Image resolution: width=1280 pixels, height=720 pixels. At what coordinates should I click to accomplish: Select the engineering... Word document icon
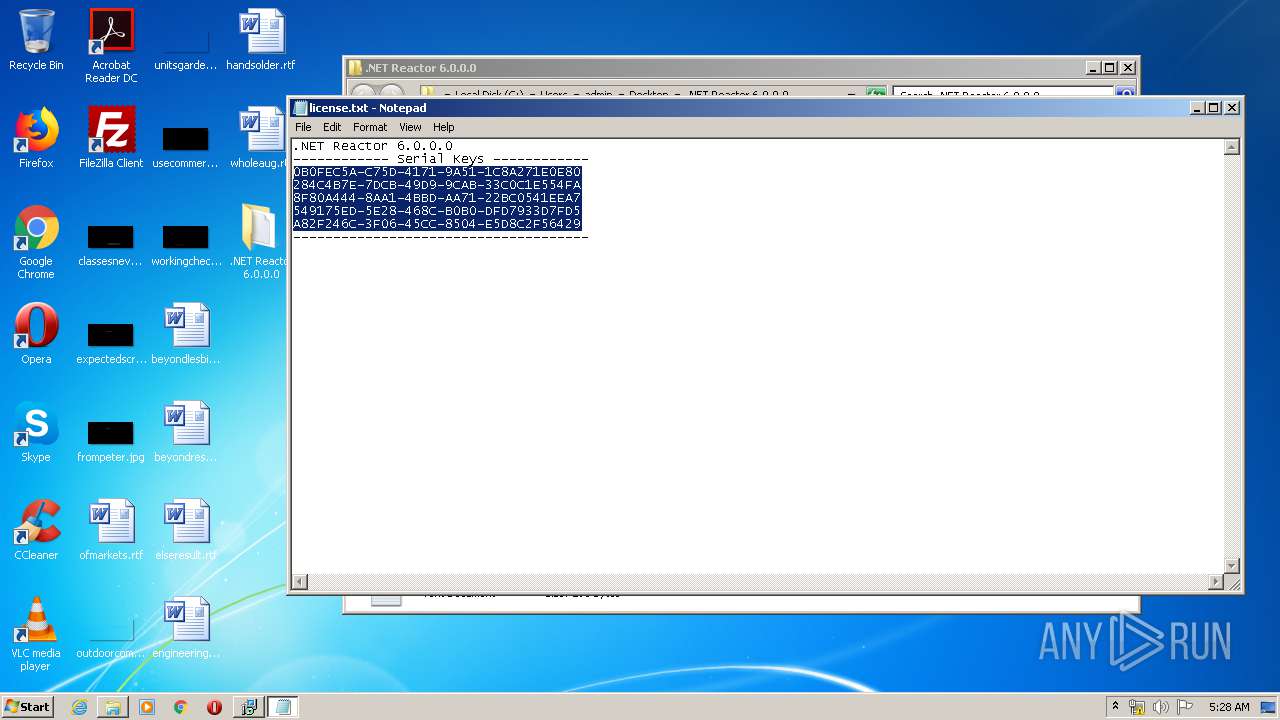pos(186,628)
